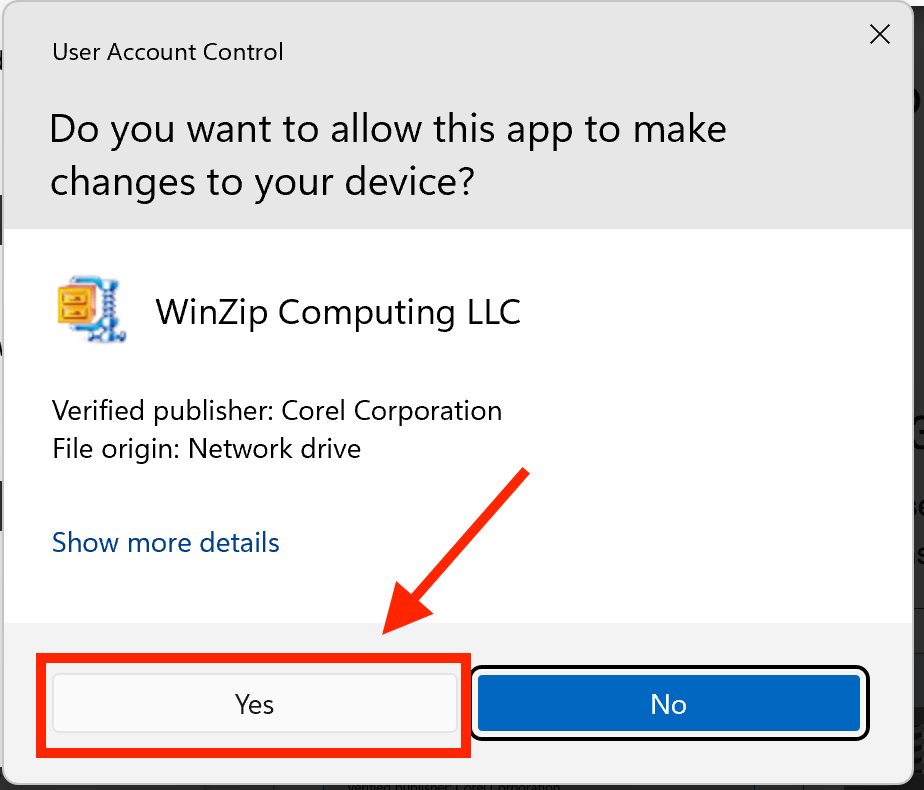Click the highlighted Yes confirmation button
The height and width of the screenshot is (790, 924).
(x=253, y=704)
